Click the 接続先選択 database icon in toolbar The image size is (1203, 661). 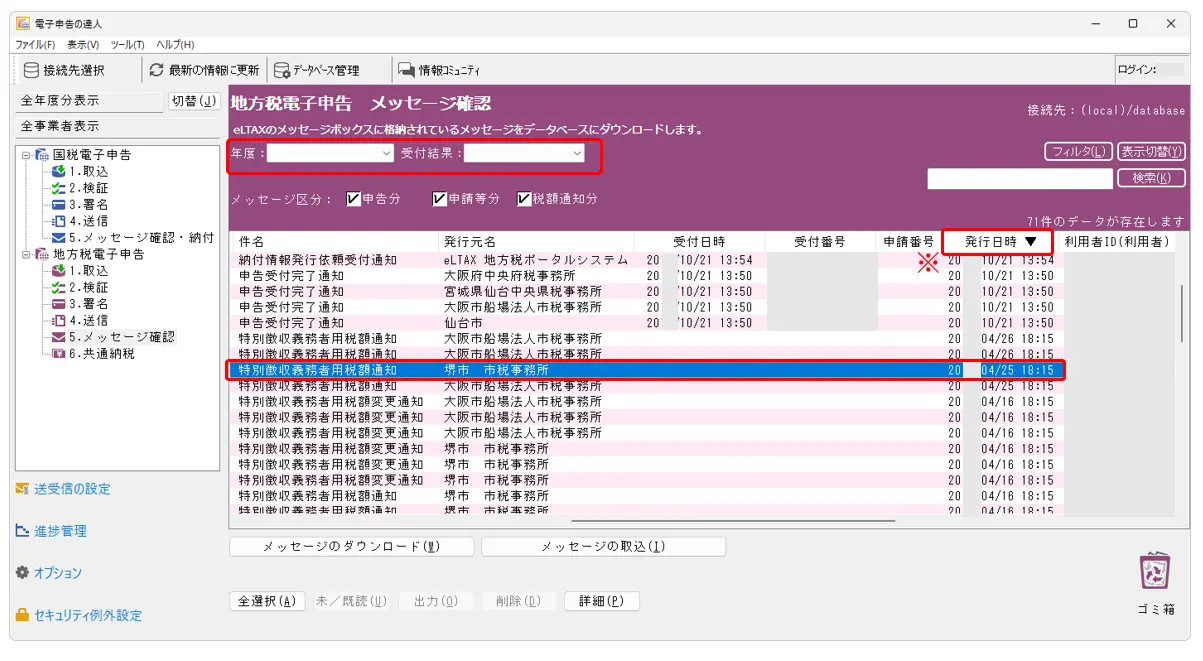[x=32, y=70]
